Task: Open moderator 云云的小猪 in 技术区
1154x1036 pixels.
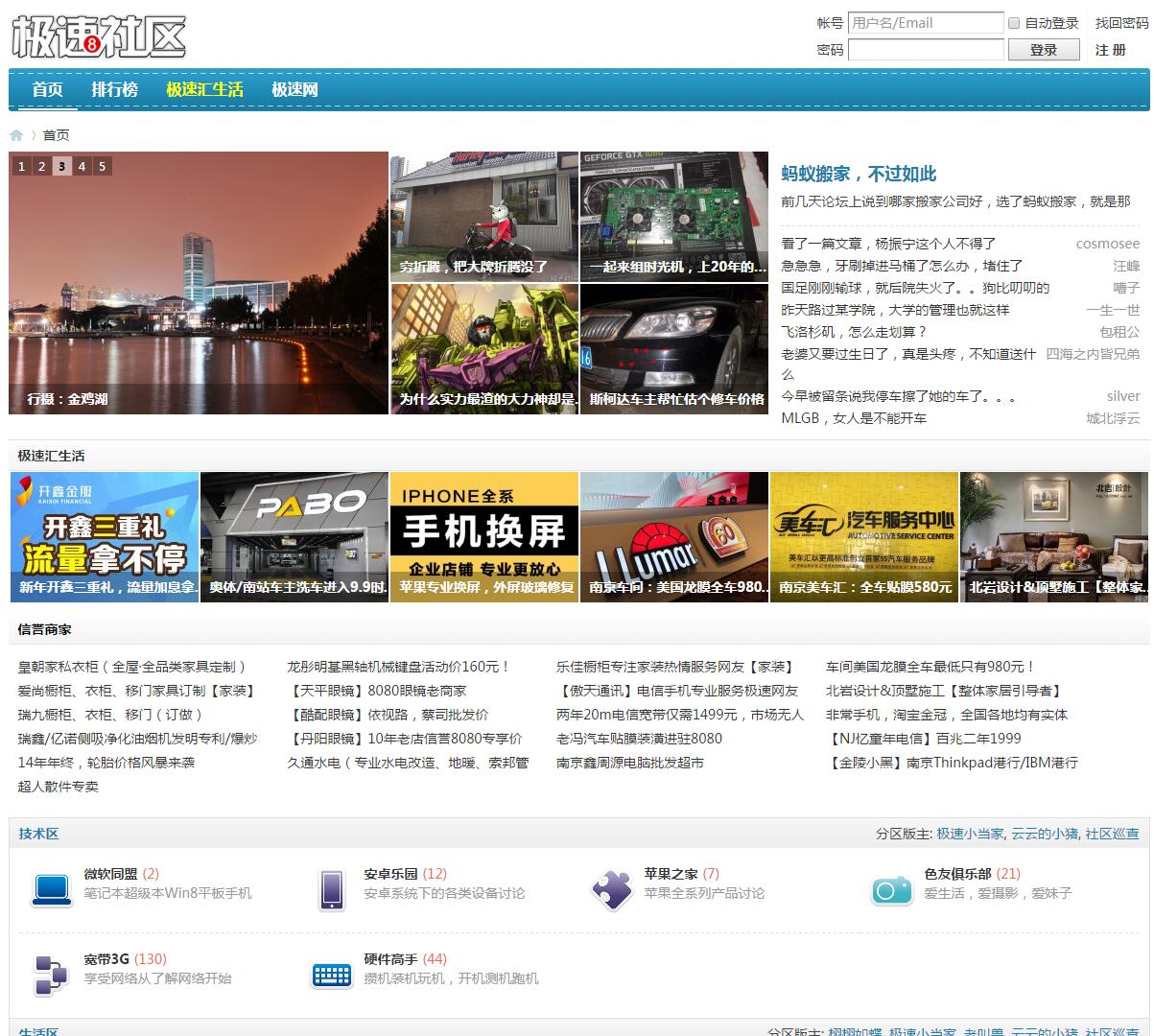Action: click(x=1045, y=834)
